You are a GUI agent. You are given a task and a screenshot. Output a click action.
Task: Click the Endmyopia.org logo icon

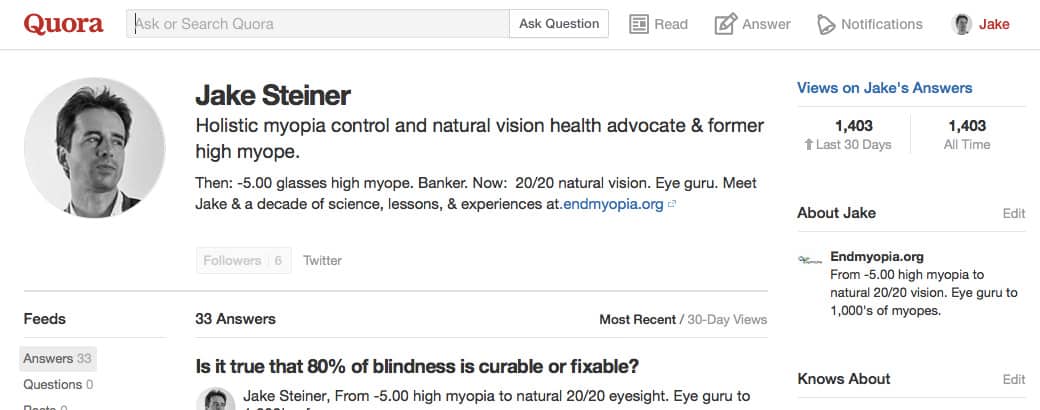(810, 259)
